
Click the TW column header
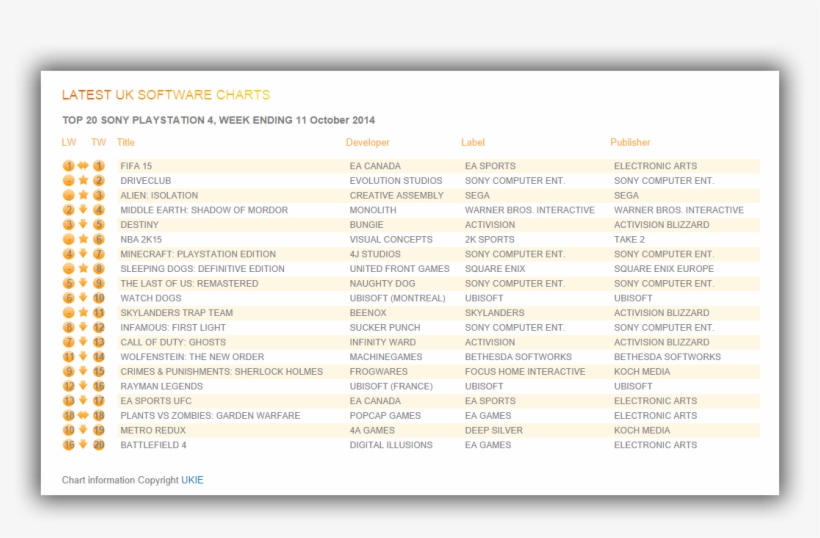[x=98, y=142]
